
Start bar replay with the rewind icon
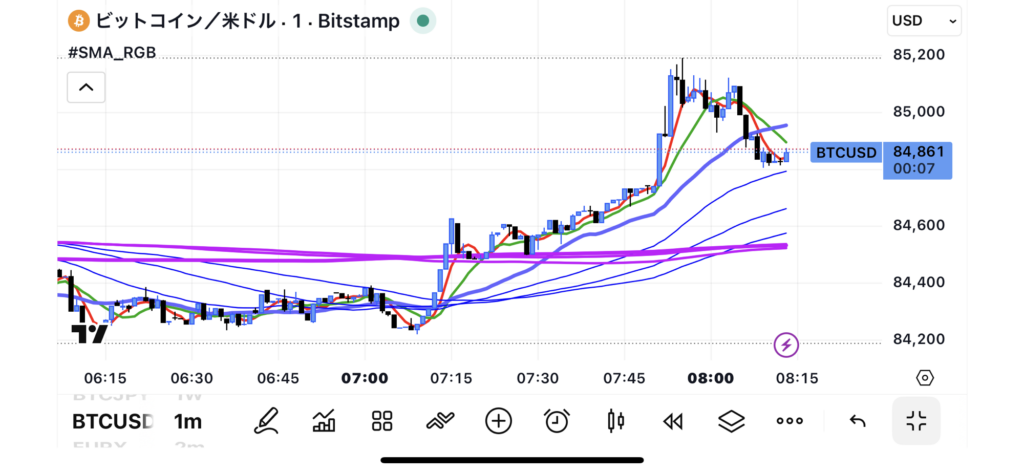pyautogui.click(x=673, y=421)
